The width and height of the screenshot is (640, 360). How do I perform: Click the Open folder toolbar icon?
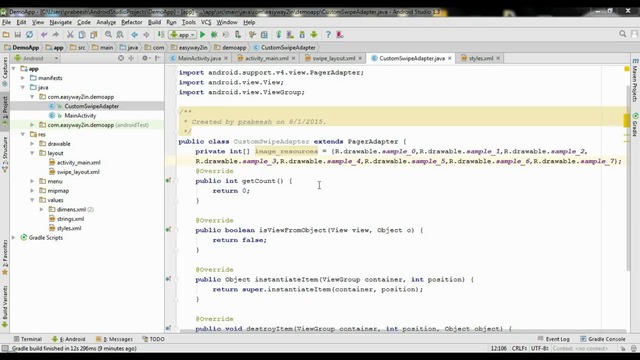tap(6, 35)
